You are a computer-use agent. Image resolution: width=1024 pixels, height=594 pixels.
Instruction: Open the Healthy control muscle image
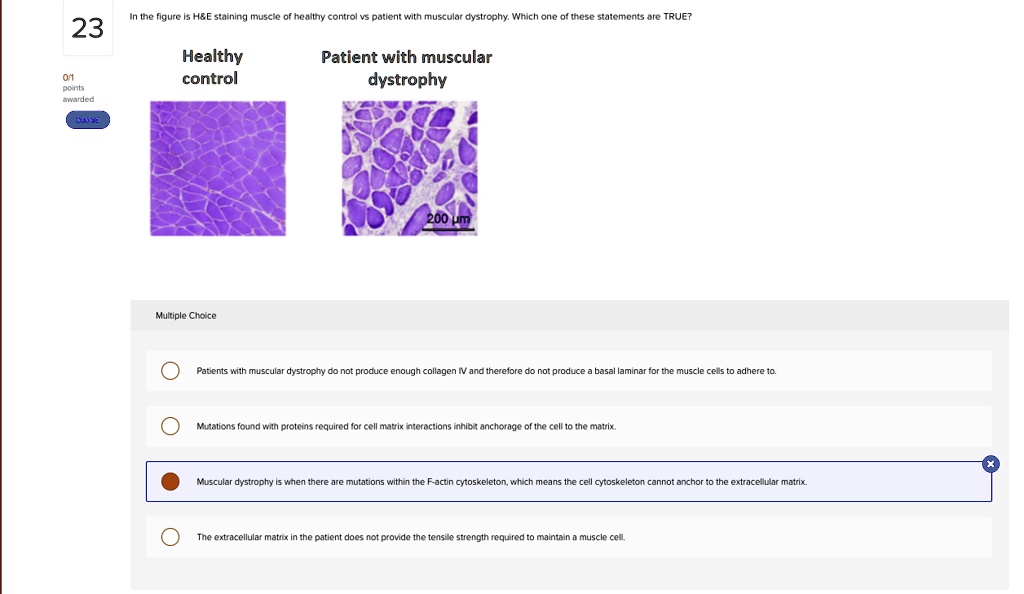point(217,167)
